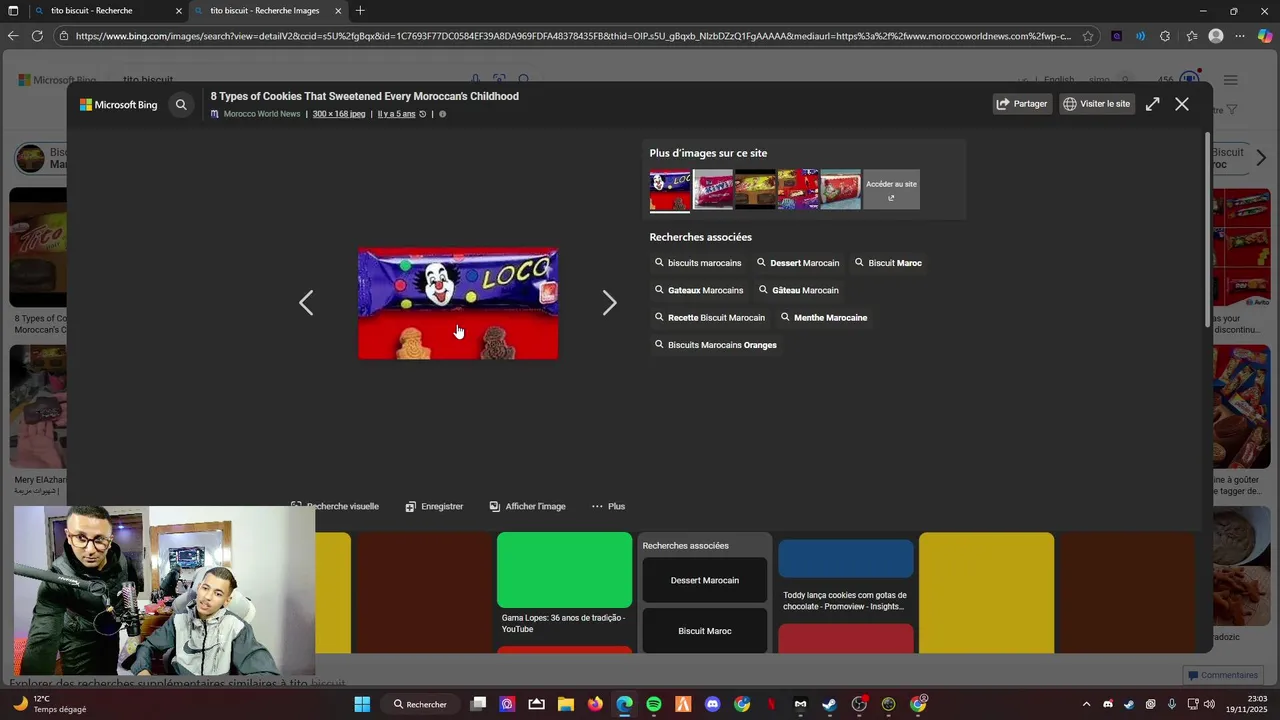Select the first Loco thumbnail under Plus d'images
This screenshot has height=720, width=1280.
(670, 189)
